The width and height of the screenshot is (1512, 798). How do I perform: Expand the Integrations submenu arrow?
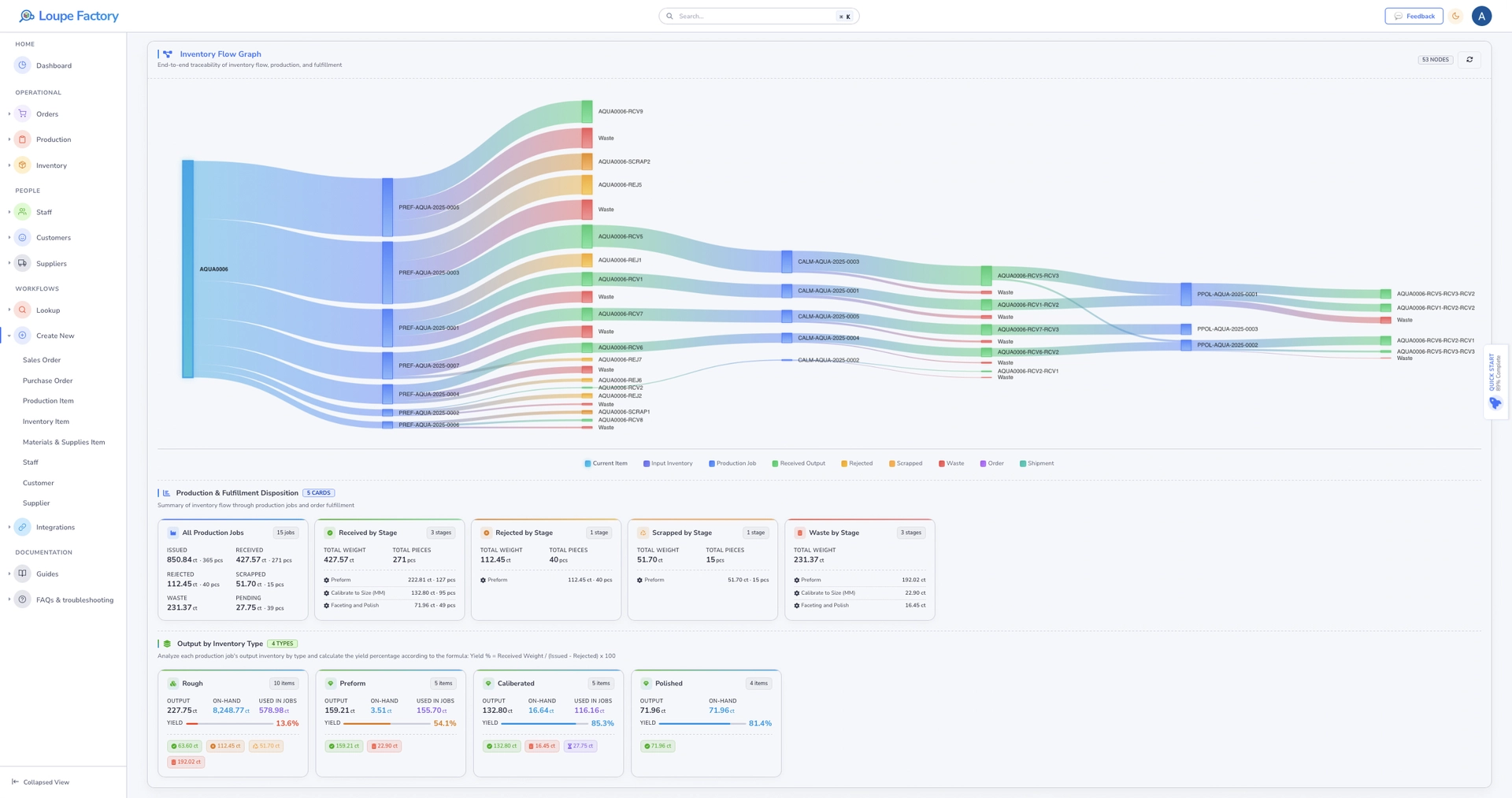point(9,527)
